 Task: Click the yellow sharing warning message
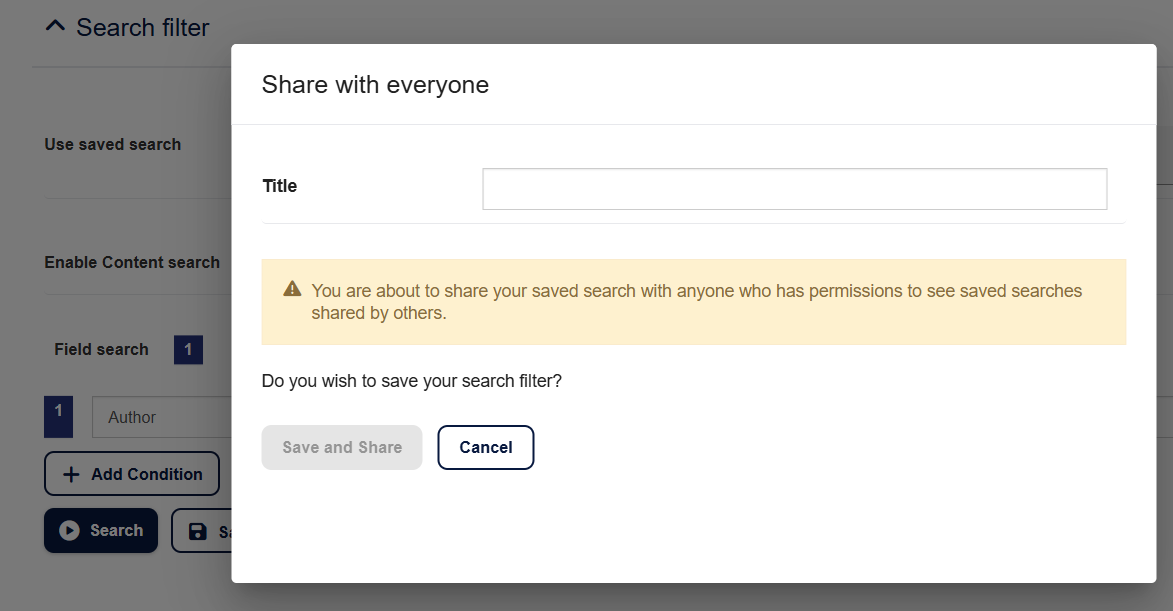pos(696,302)
